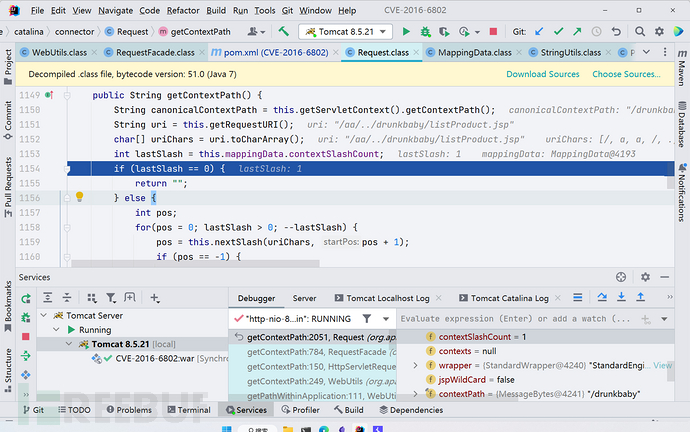Push commits with Git green arrow
Viewport: 690px width, 432px height.
click(x=577, y=32)
